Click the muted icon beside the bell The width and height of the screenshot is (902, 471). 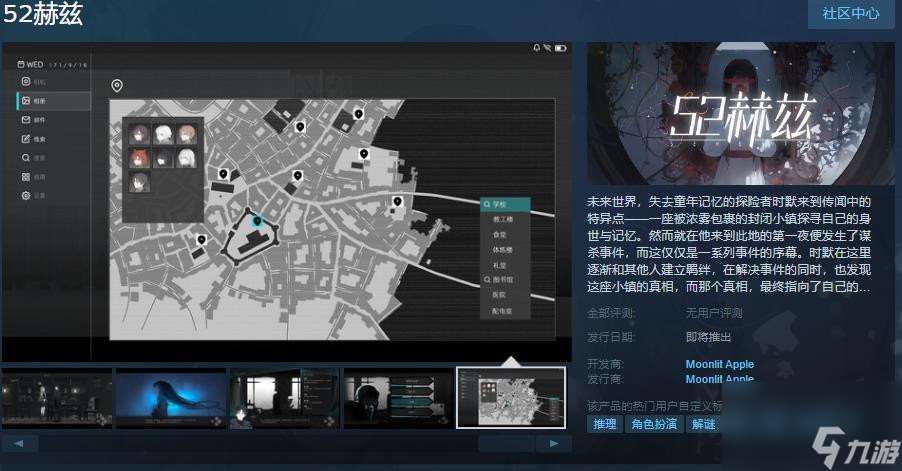click(548, 48)
